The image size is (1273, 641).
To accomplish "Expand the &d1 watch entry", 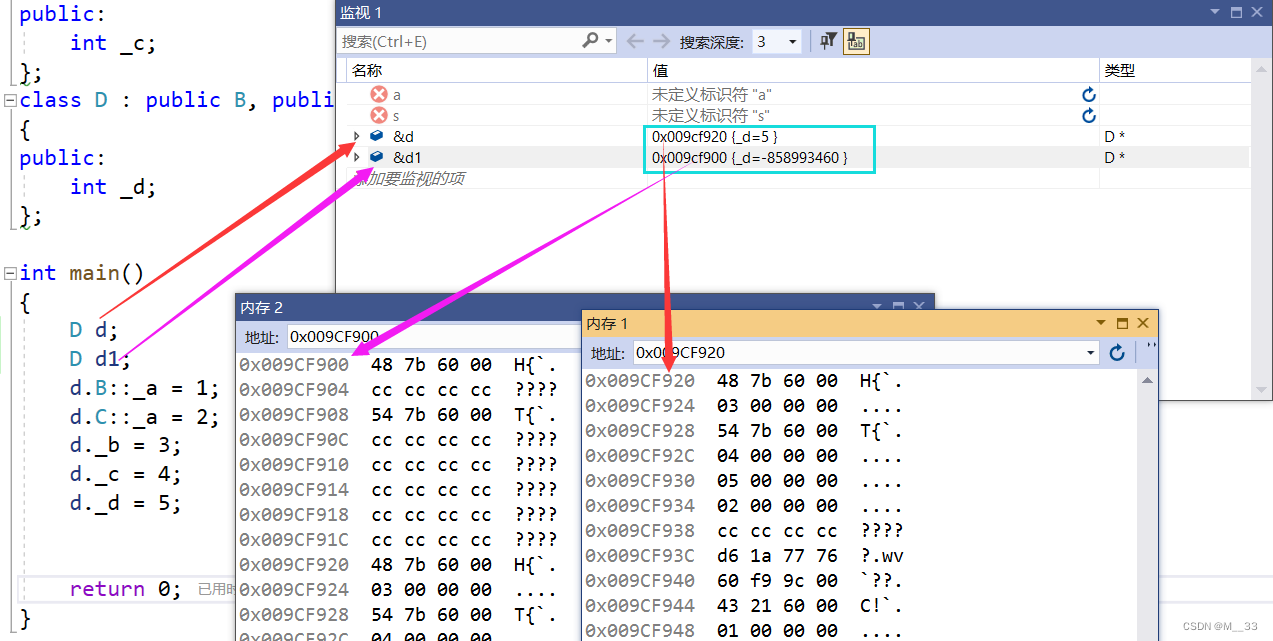I will (357, 157).
